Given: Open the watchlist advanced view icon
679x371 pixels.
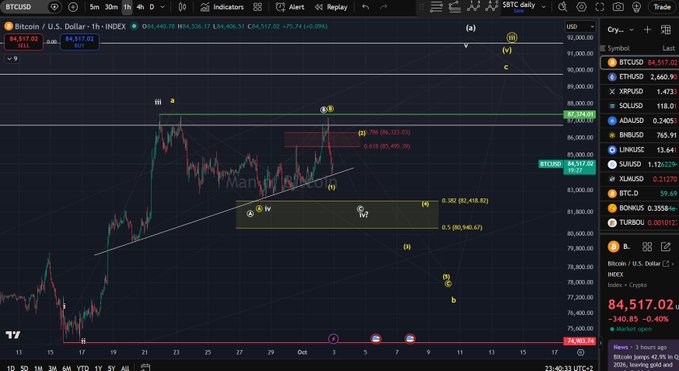Looking at the screenshot, I should [x=666, y=29].
